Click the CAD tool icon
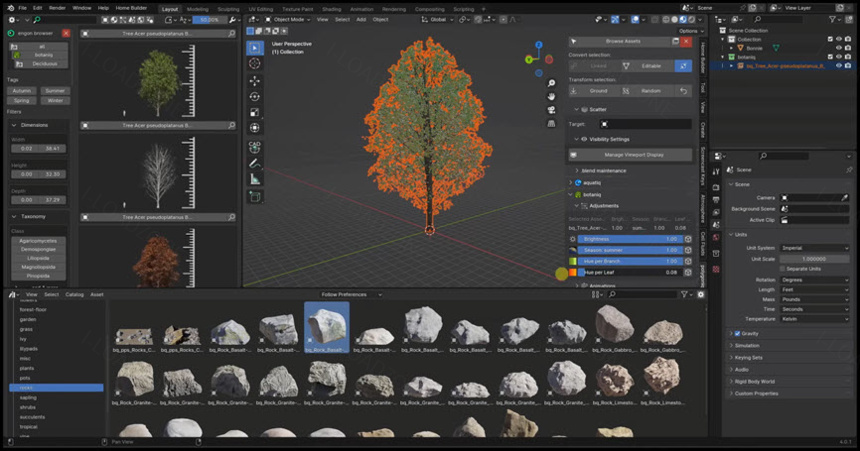The image size is (860, 451). click(254, 146)
